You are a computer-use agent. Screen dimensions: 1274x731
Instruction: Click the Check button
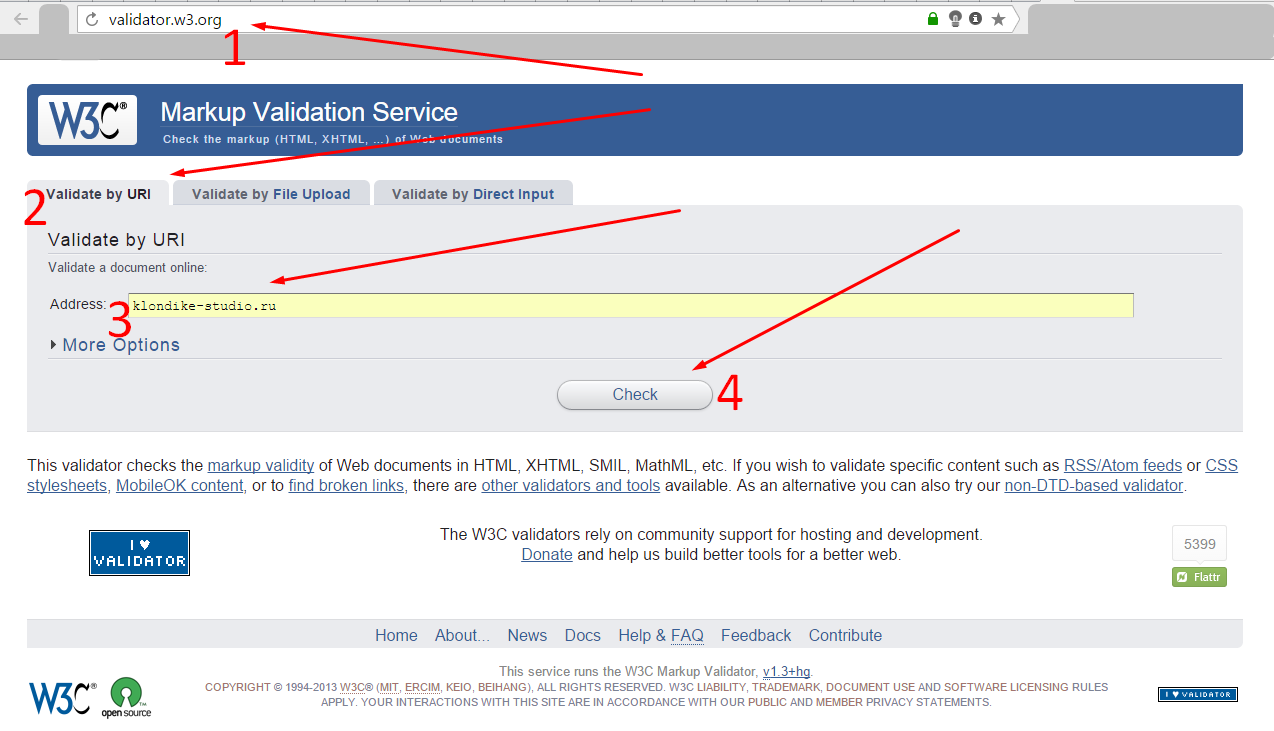(x=635, y=395)
